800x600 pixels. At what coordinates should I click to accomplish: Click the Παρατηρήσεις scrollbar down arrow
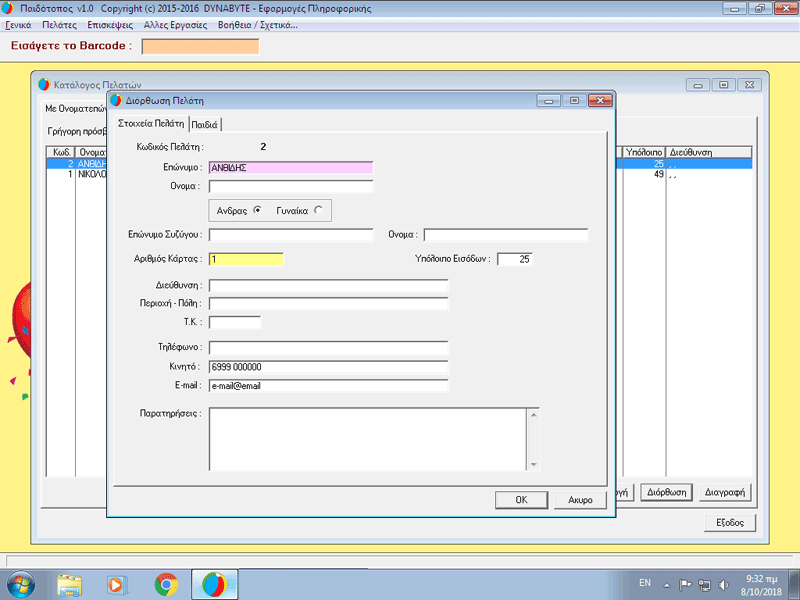coord(534,464)
